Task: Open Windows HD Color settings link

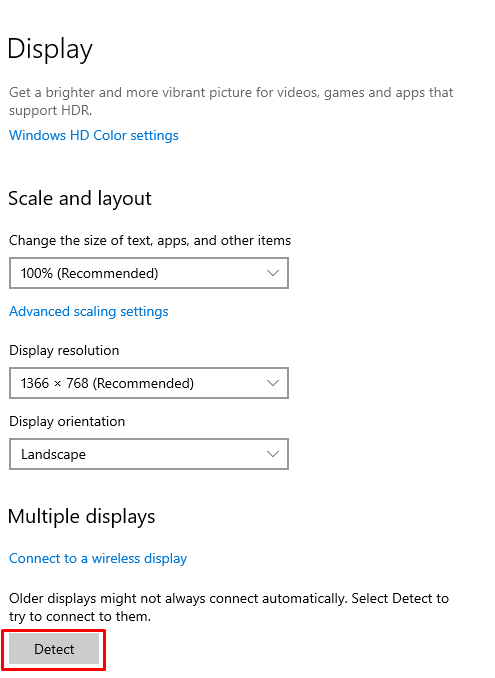Action: point(94,135)
